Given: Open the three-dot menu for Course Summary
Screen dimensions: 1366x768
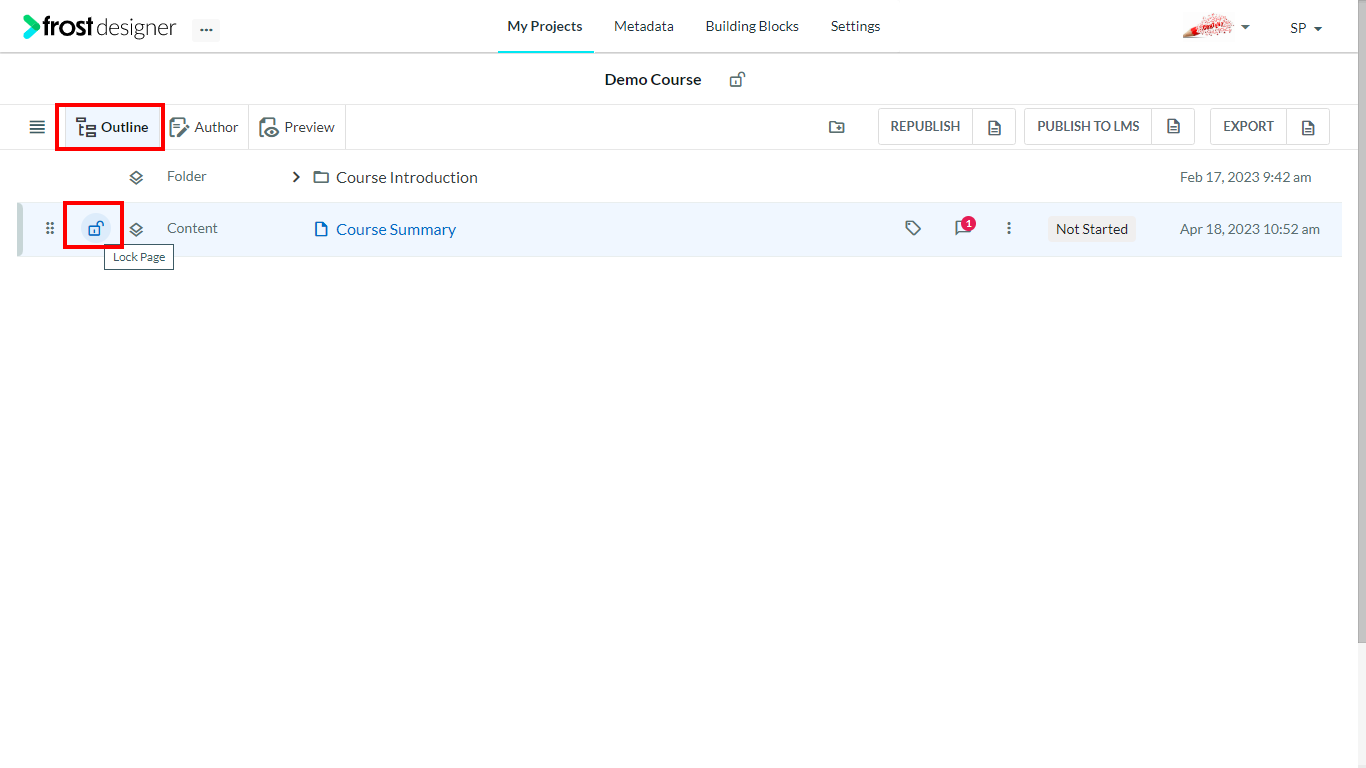Looking at the screenshot, I should pos(1009,228).
